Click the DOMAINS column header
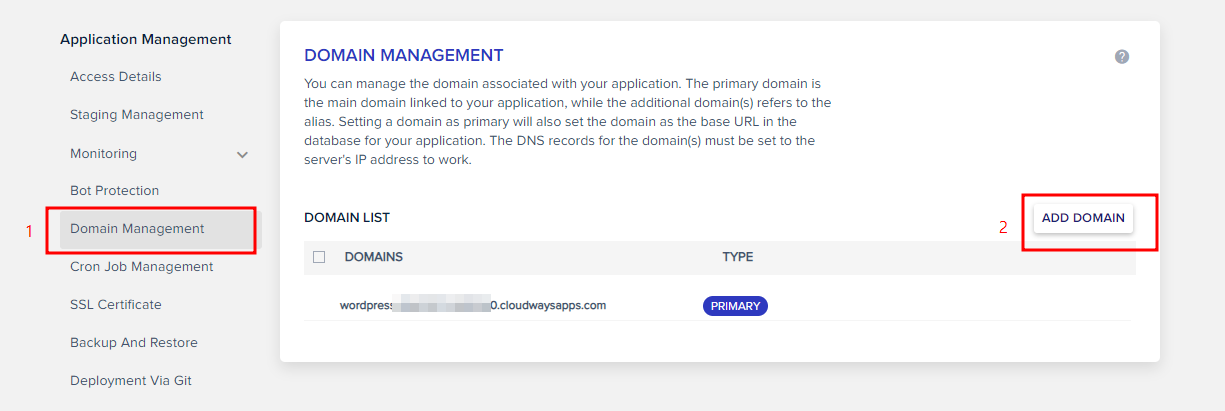This screenshot has width=1225, height=411. [374, 257]
